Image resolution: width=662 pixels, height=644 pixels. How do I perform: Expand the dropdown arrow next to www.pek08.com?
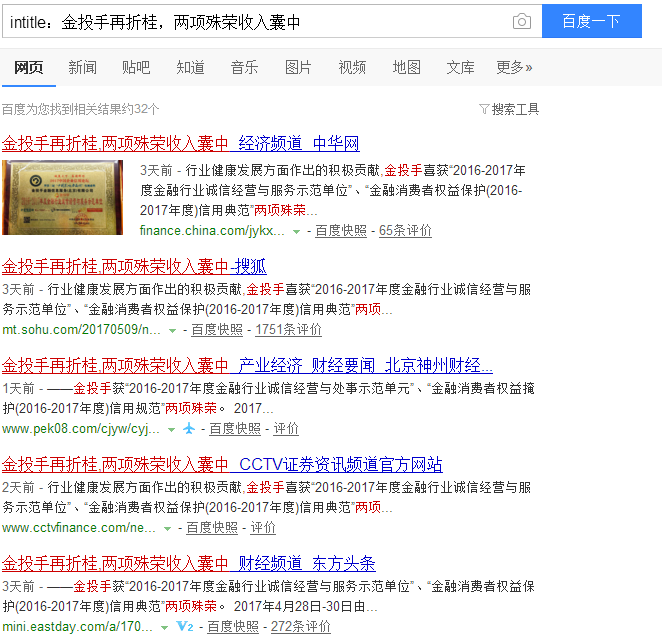click(x=171, y=429)
